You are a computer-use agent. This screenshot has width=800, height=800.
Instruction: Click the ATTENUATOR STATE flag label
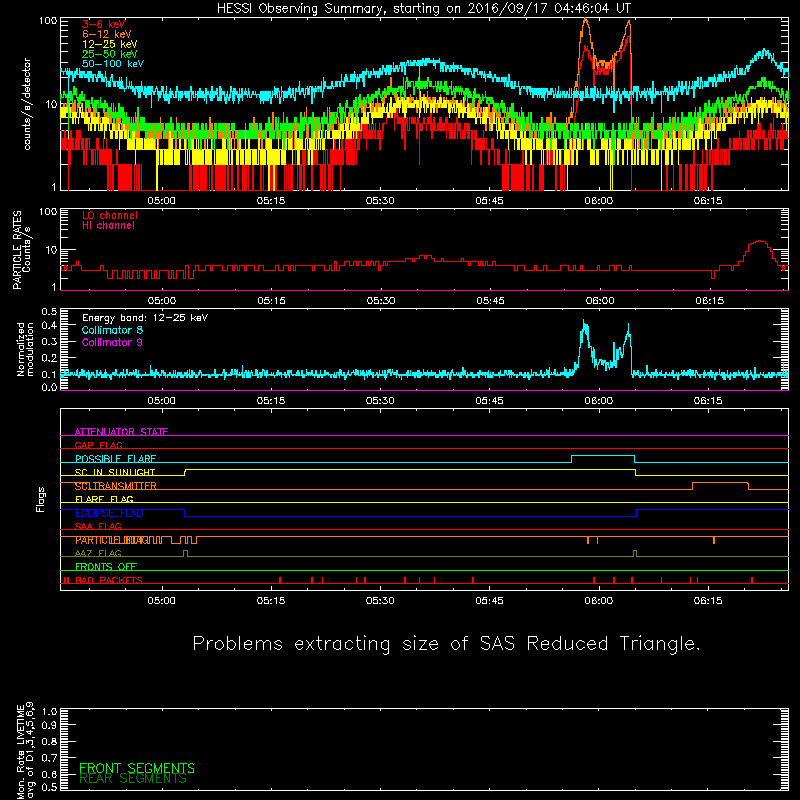tap(121, 432)
